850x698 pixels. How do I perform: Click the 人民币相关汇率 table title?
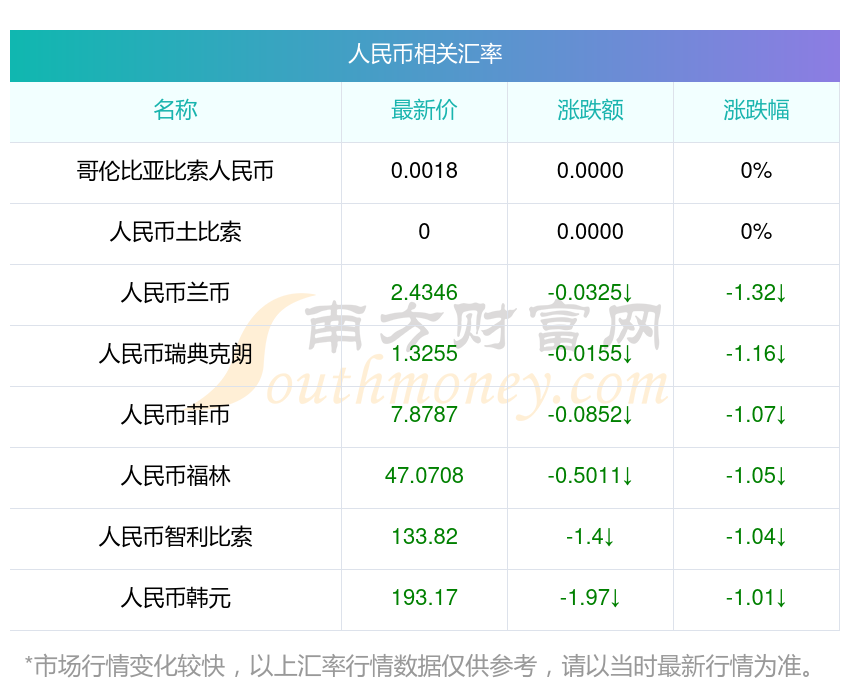pos(425,54)
